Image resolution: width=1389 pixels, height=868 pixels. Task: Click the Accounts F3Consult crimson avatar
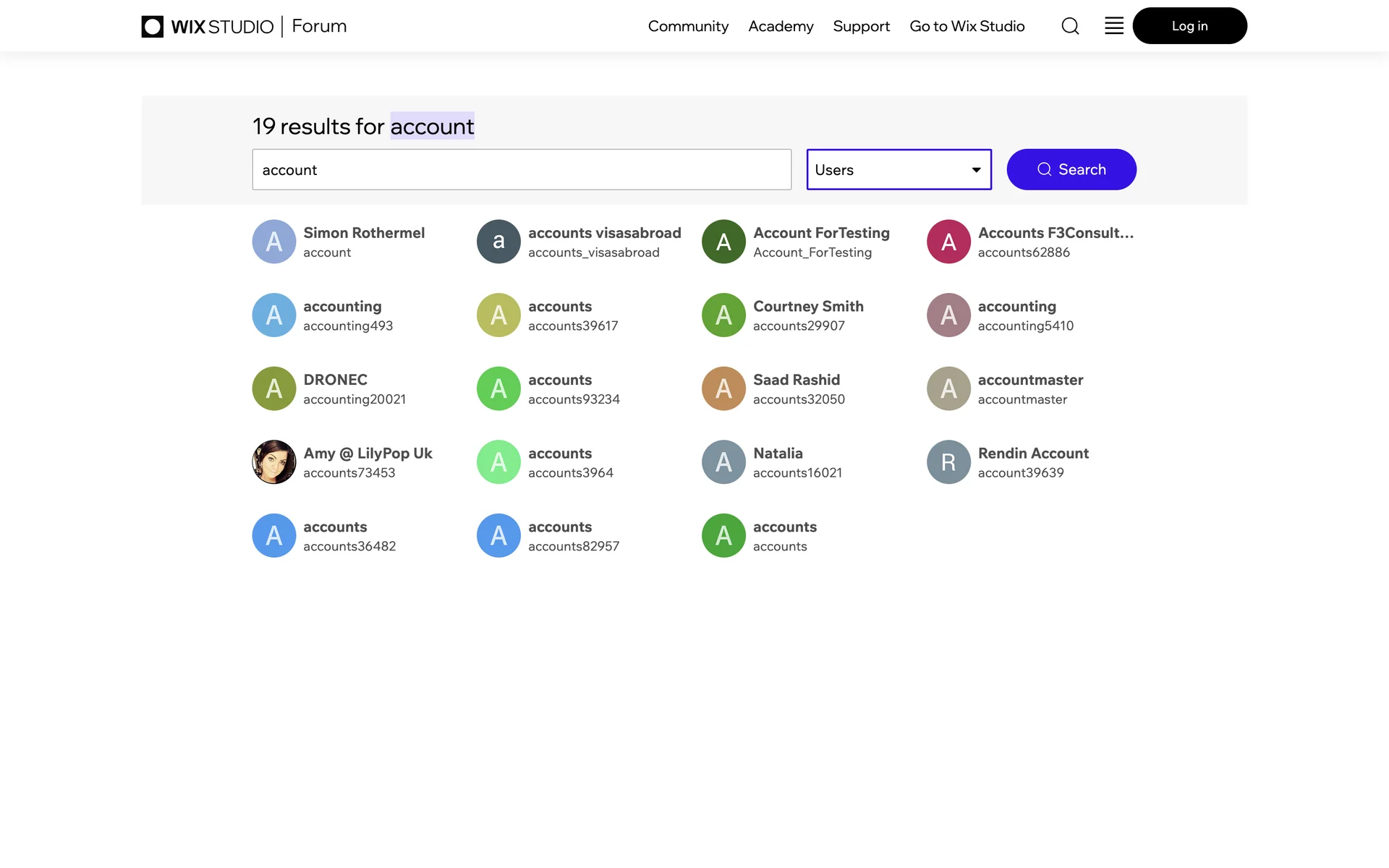[x=948, y=242]
